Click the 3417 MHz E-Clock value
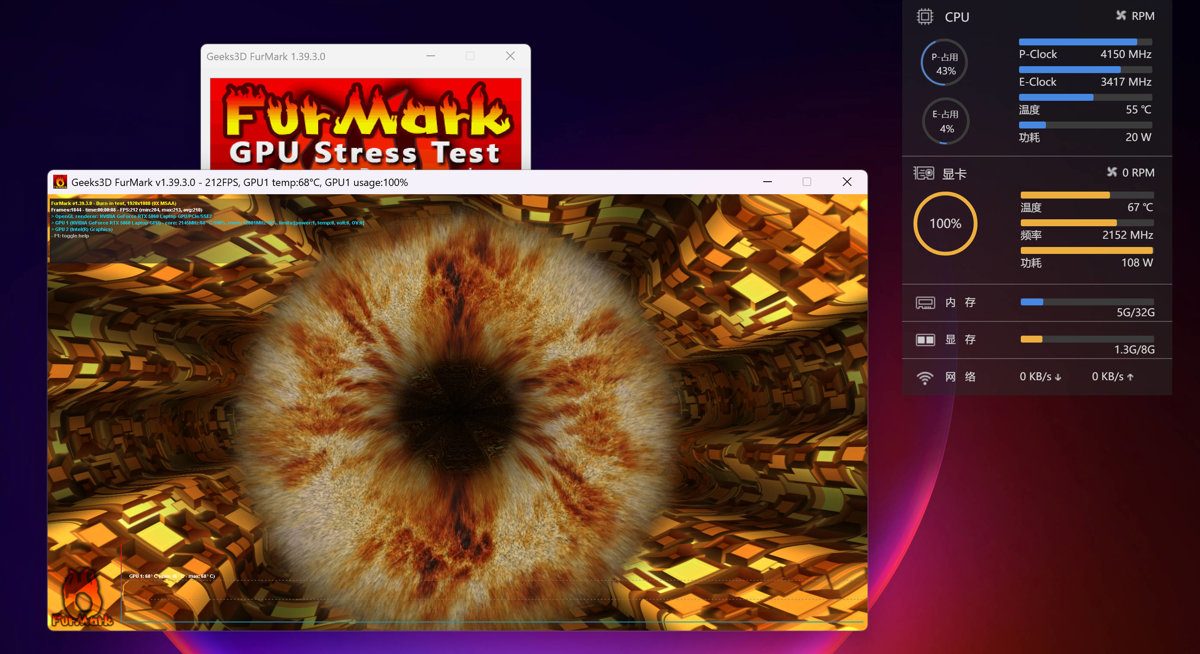This screenshot has width=1200, height=654. tap(1126, 82)
